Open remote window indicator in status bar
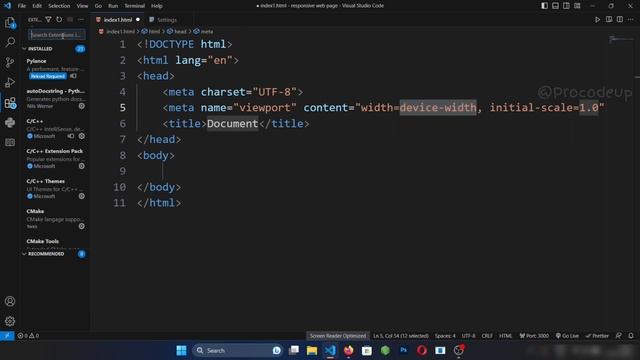Viewport: 640px width, 360px height. point(7,336)
